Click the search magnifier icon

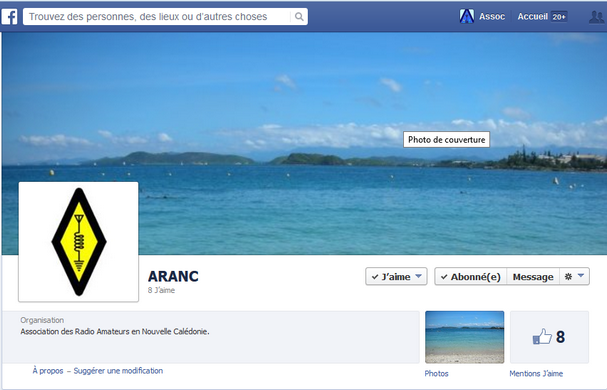299,17
